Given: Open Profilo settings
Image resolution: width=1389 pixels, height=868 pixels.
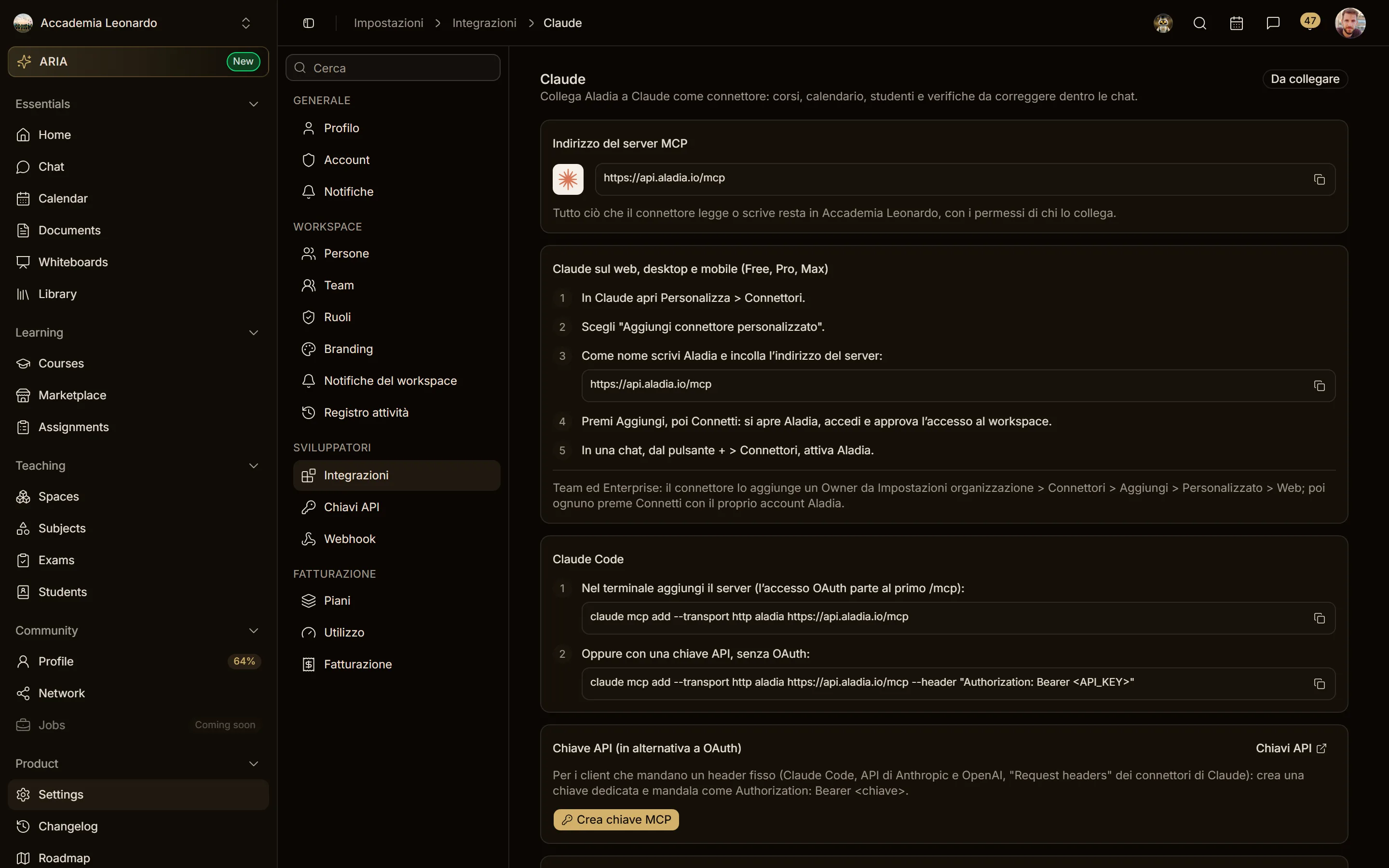Looking at the screenshot, I should (x=396, y=128).
